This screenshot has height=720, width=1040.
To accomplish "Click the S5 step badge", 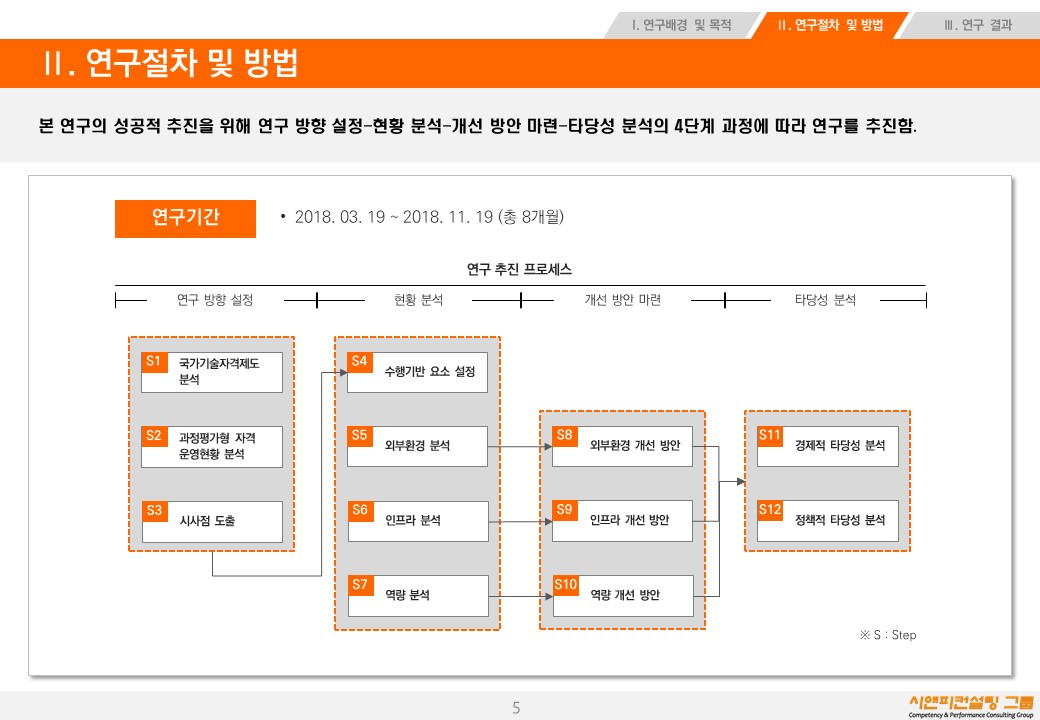I will coord(359,436).
